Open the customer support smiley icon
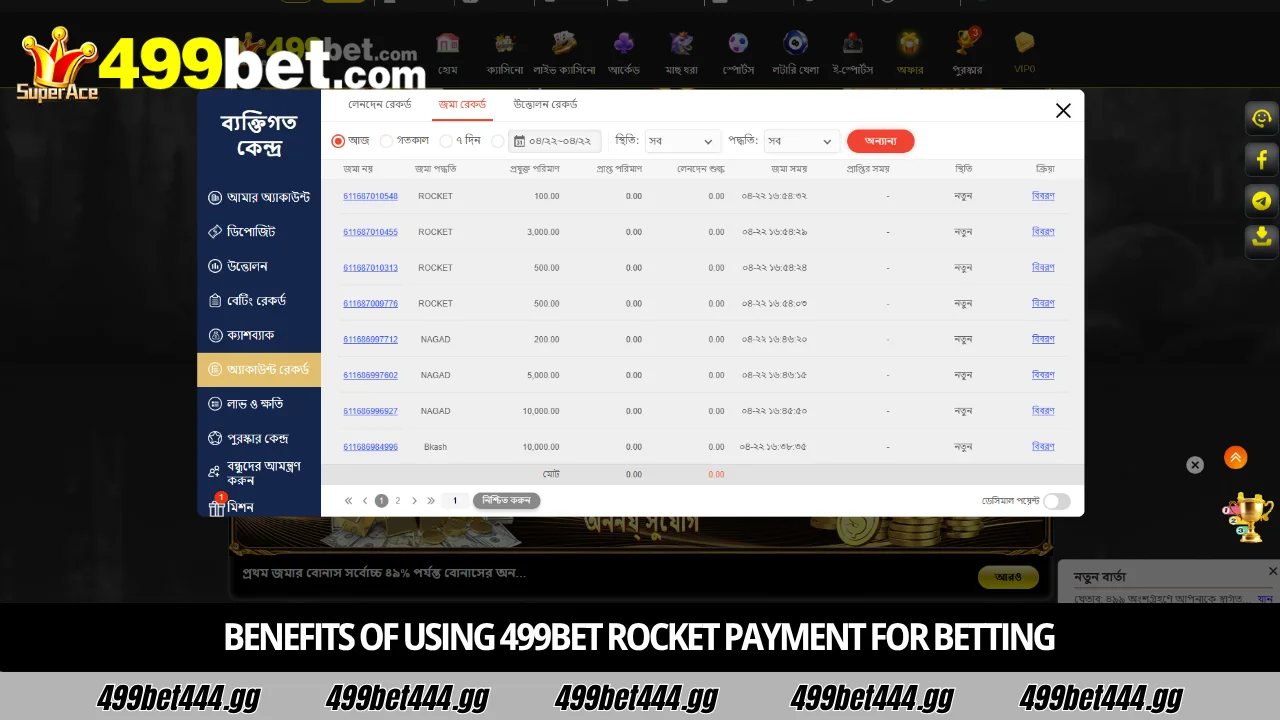The image size is (1280, 720). pos(1261,118)
